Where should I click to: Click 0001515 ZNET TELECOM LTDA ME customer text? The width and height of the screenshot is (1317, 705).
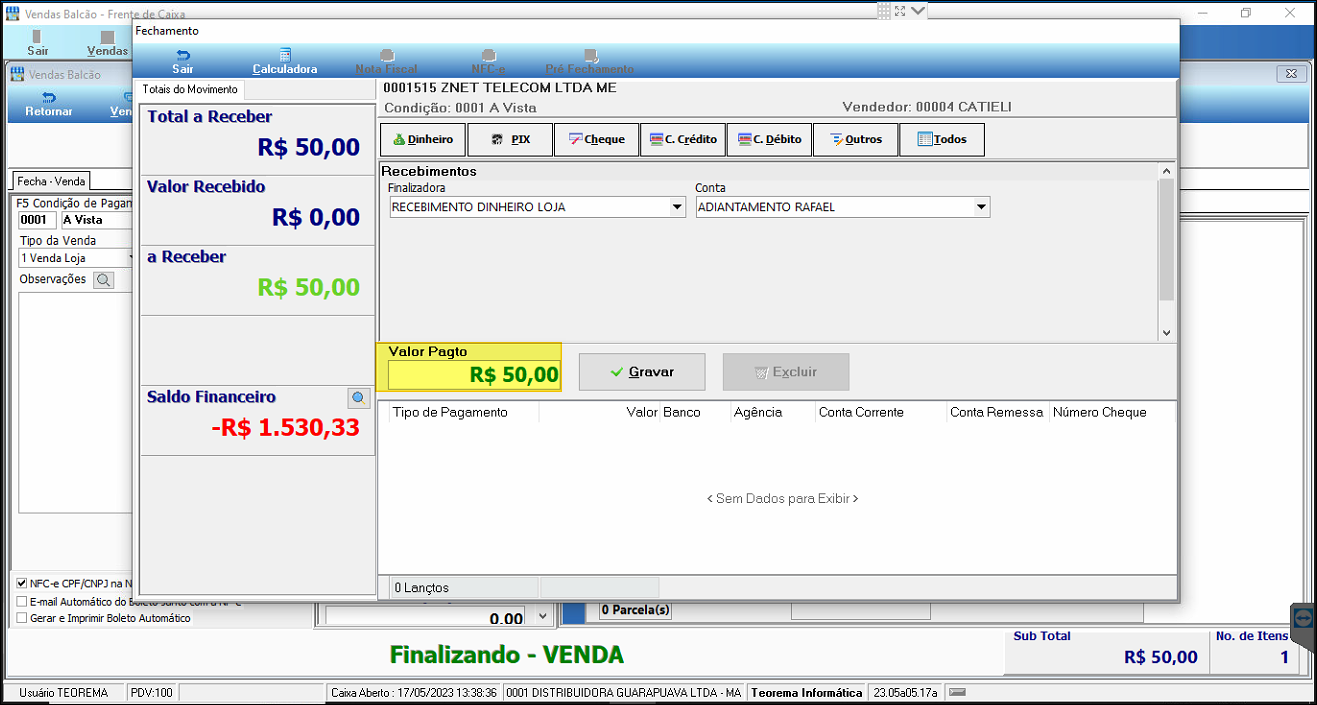tap(500, 88)
